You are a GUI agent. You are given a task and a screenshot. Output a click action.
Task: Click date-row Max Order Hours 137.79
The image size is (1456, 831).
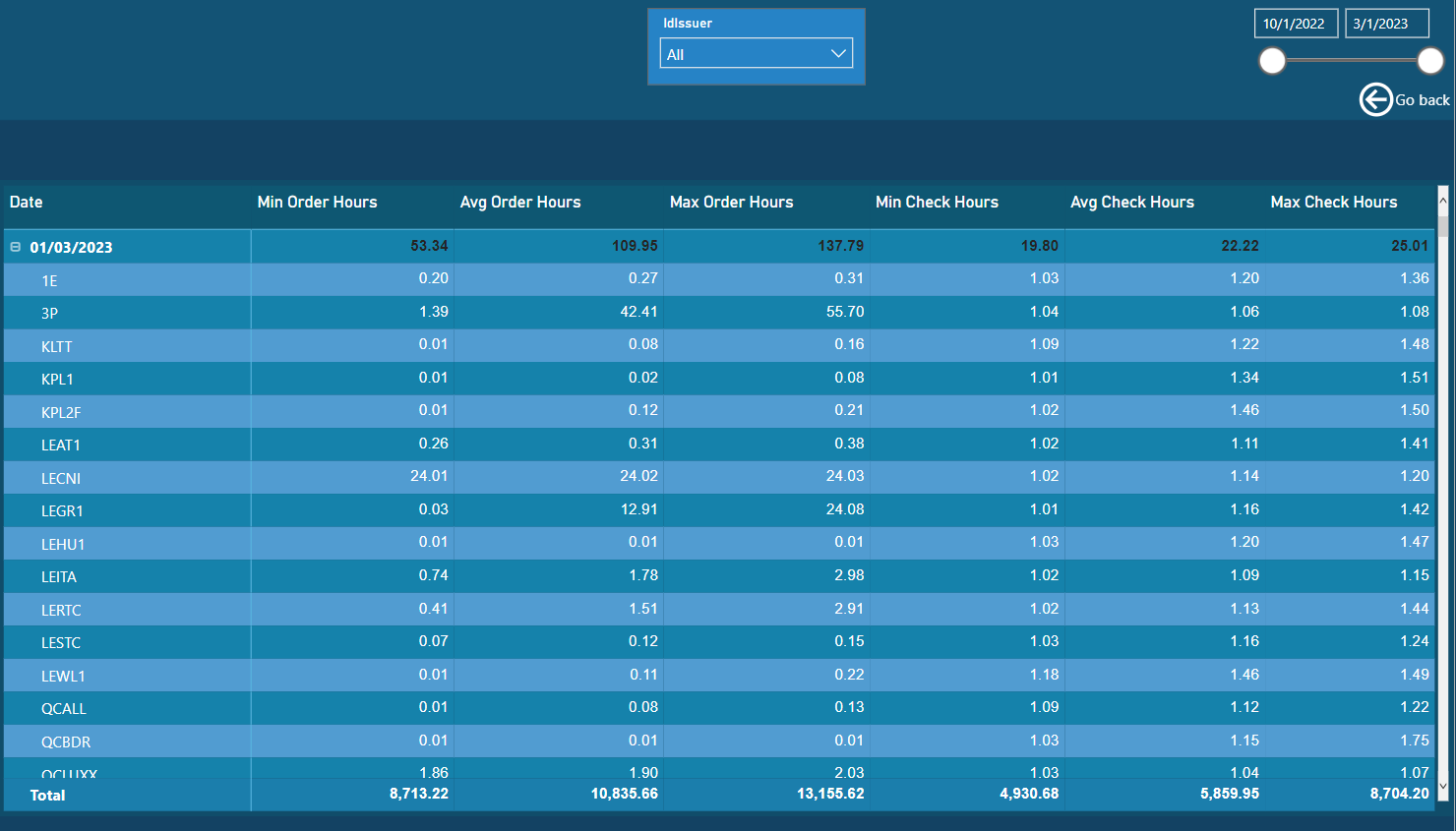coord(841,246)
